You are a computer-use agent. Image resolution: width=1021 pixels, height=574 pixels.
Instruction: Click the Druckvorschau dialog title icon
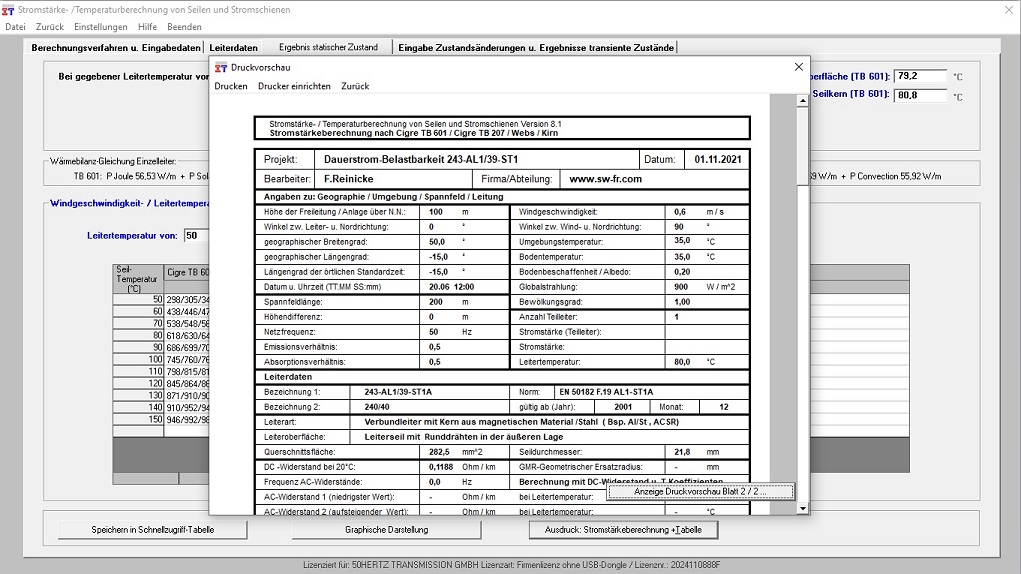[221, 67]
